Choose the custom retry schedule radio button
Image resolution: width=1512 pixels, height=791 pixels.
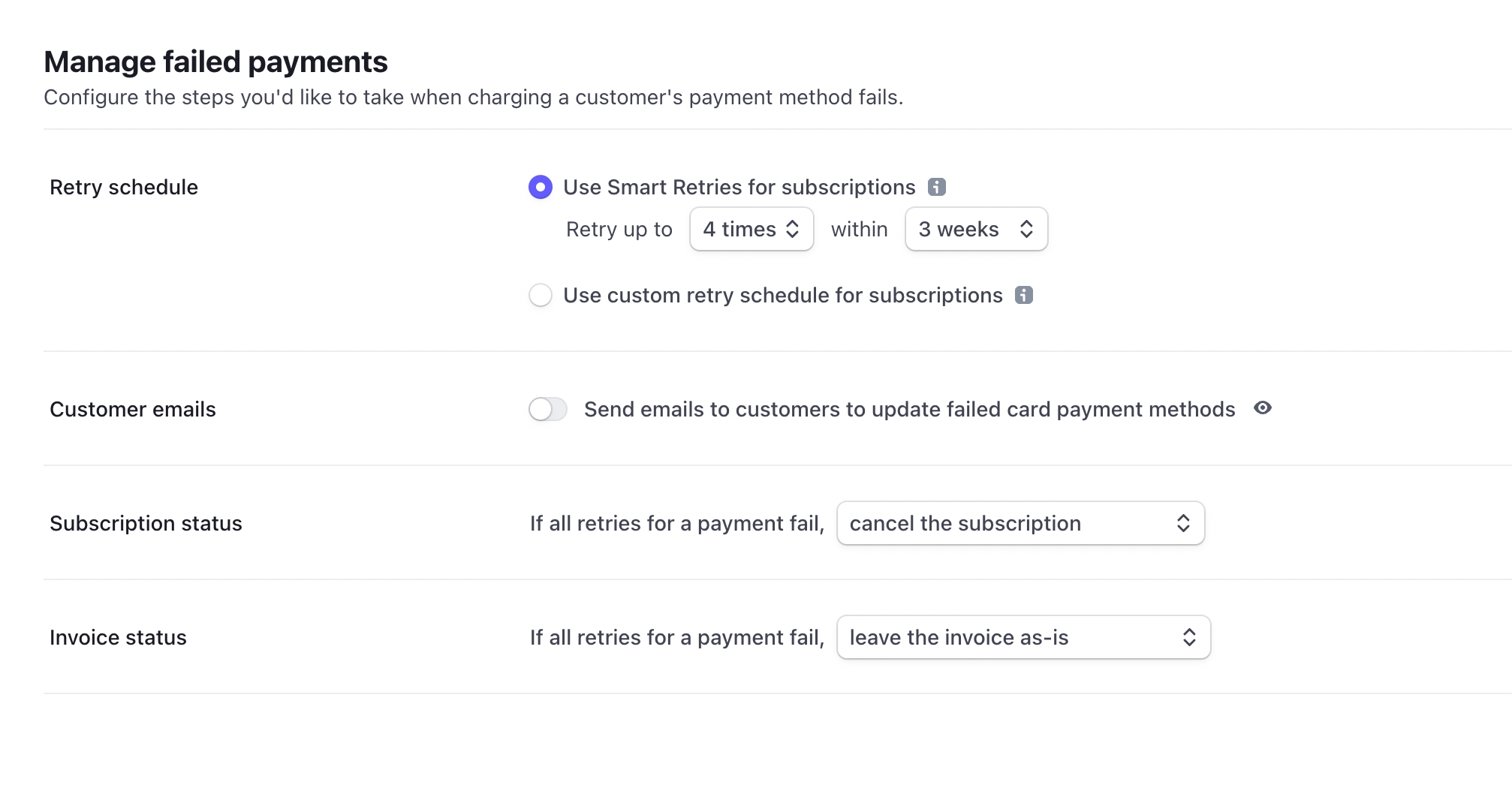tap(541, 295)
